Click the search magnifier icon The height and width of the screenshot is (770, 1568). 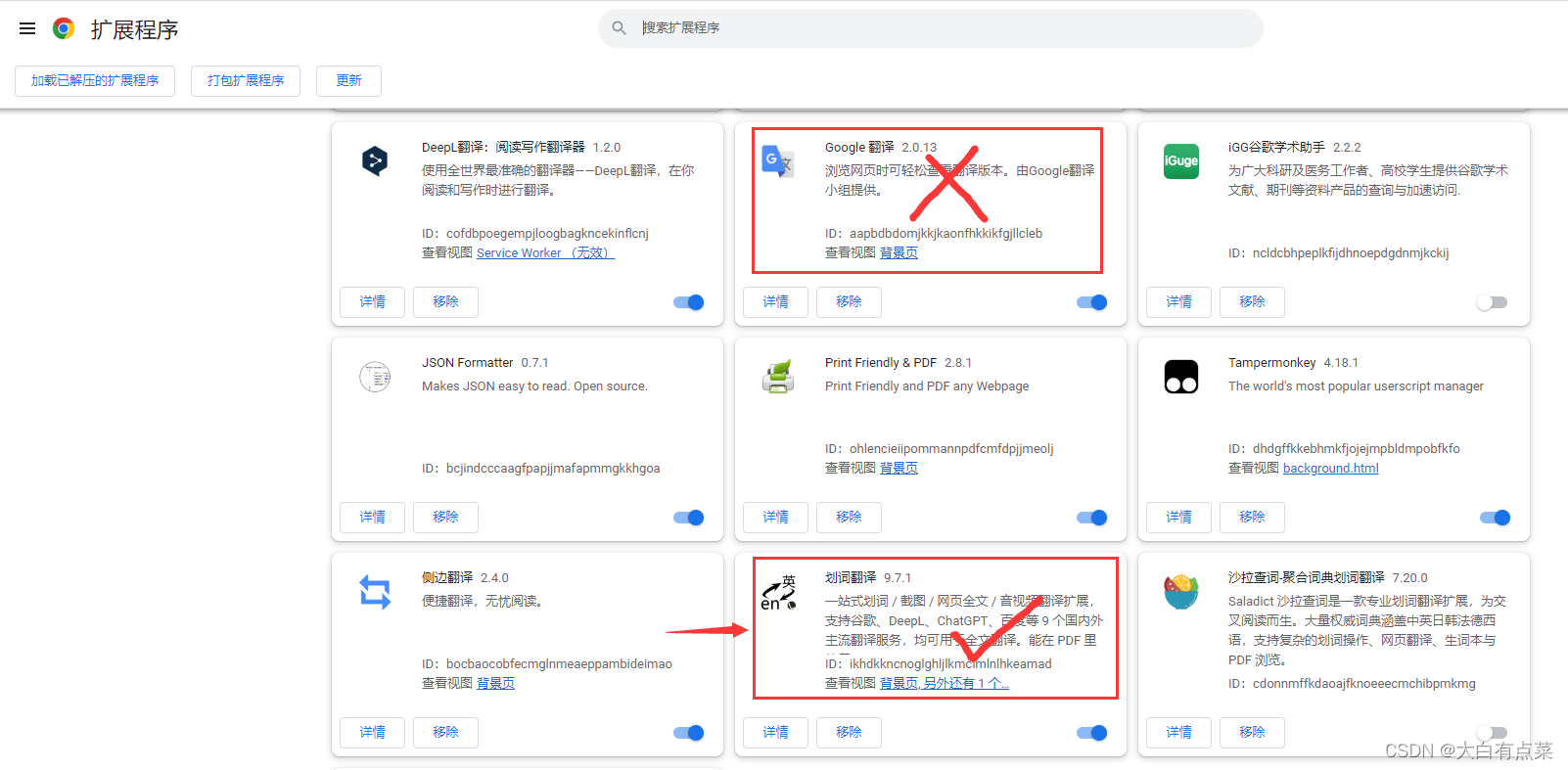tap(619, 28)
